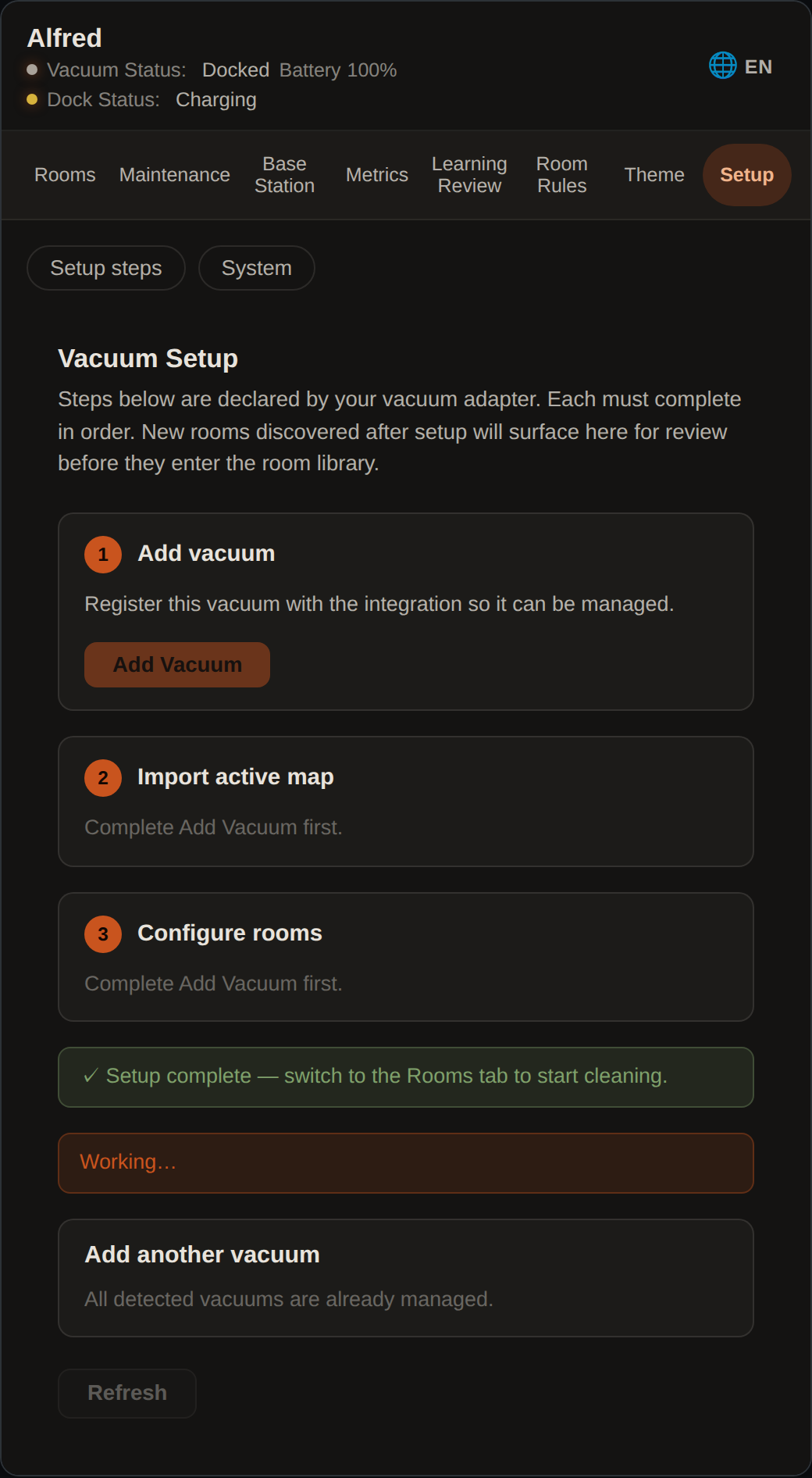This screenshot has width=812, height=1478.
Task: Click the step 1 number badge
Action: point(103,555)
